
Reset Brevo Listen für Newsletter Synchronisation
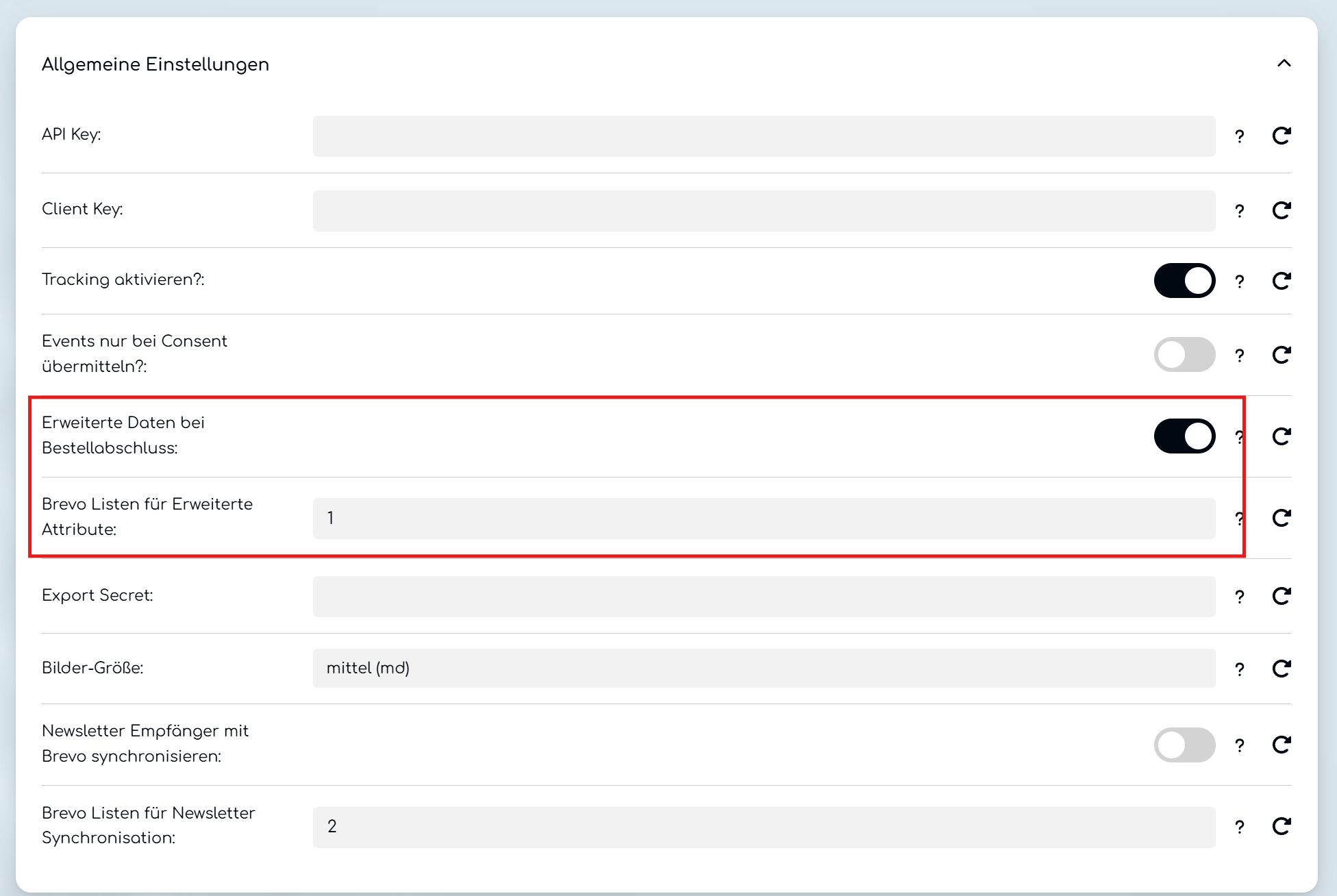point(1281,826)
